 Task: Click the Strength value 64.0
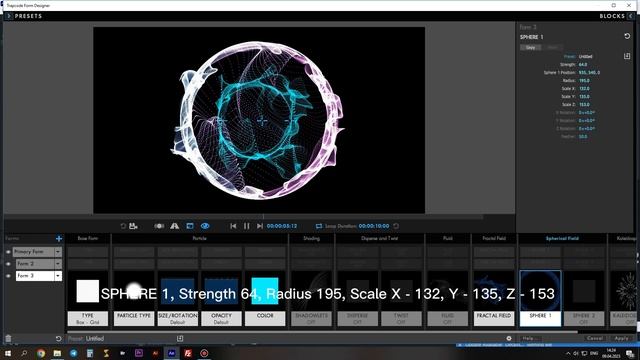pyautogui.click(x=583, y=64)
